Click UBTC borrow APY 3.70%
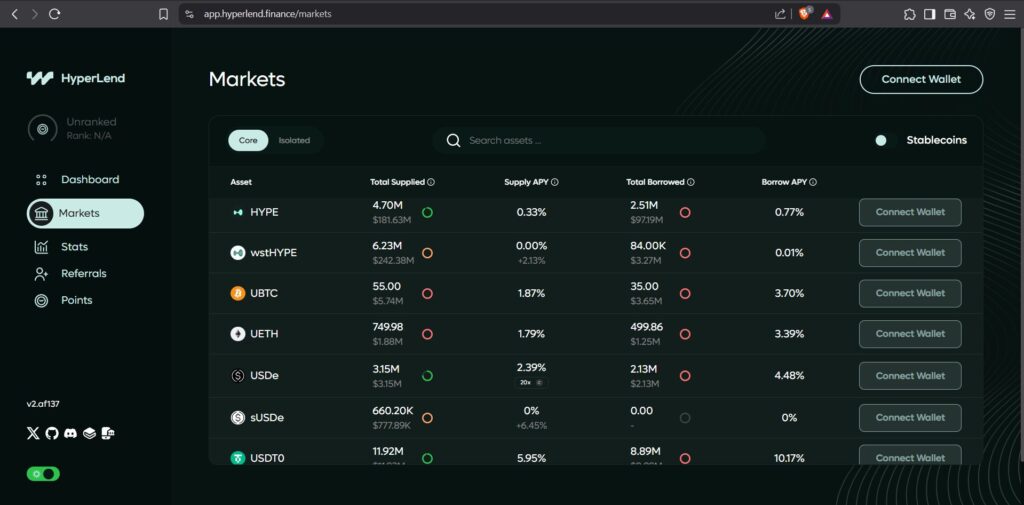 pos(789,293)
